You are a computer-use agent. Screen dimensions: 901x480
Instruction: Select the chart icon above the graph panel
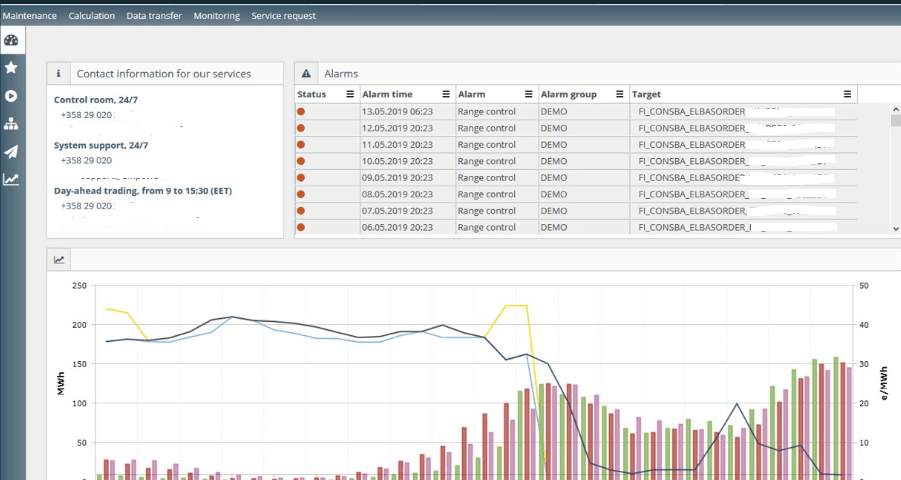(x=59, y=260)
